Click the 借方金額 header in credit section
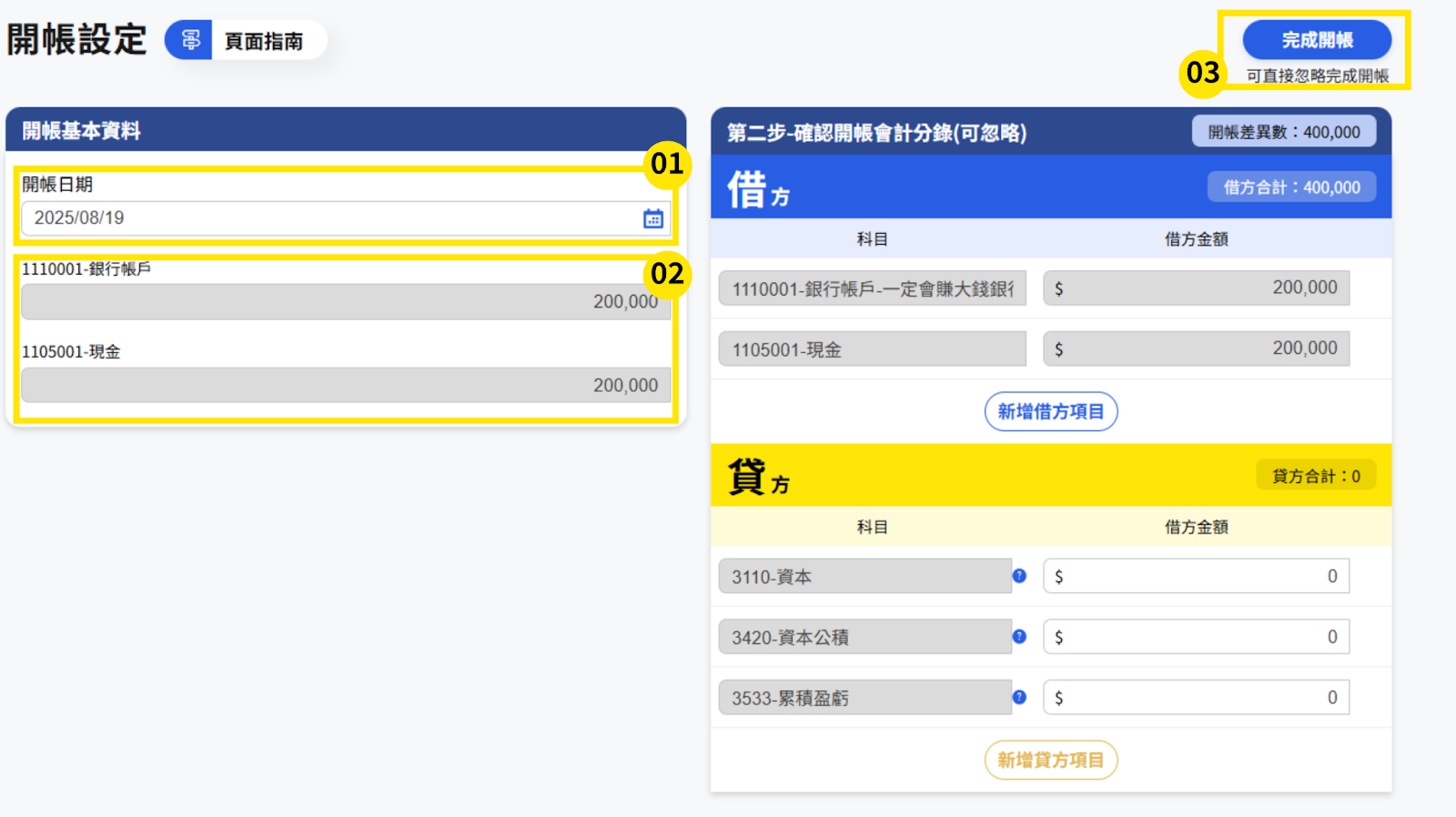This screenshot has width=1456, height=817. (1197, 527)
